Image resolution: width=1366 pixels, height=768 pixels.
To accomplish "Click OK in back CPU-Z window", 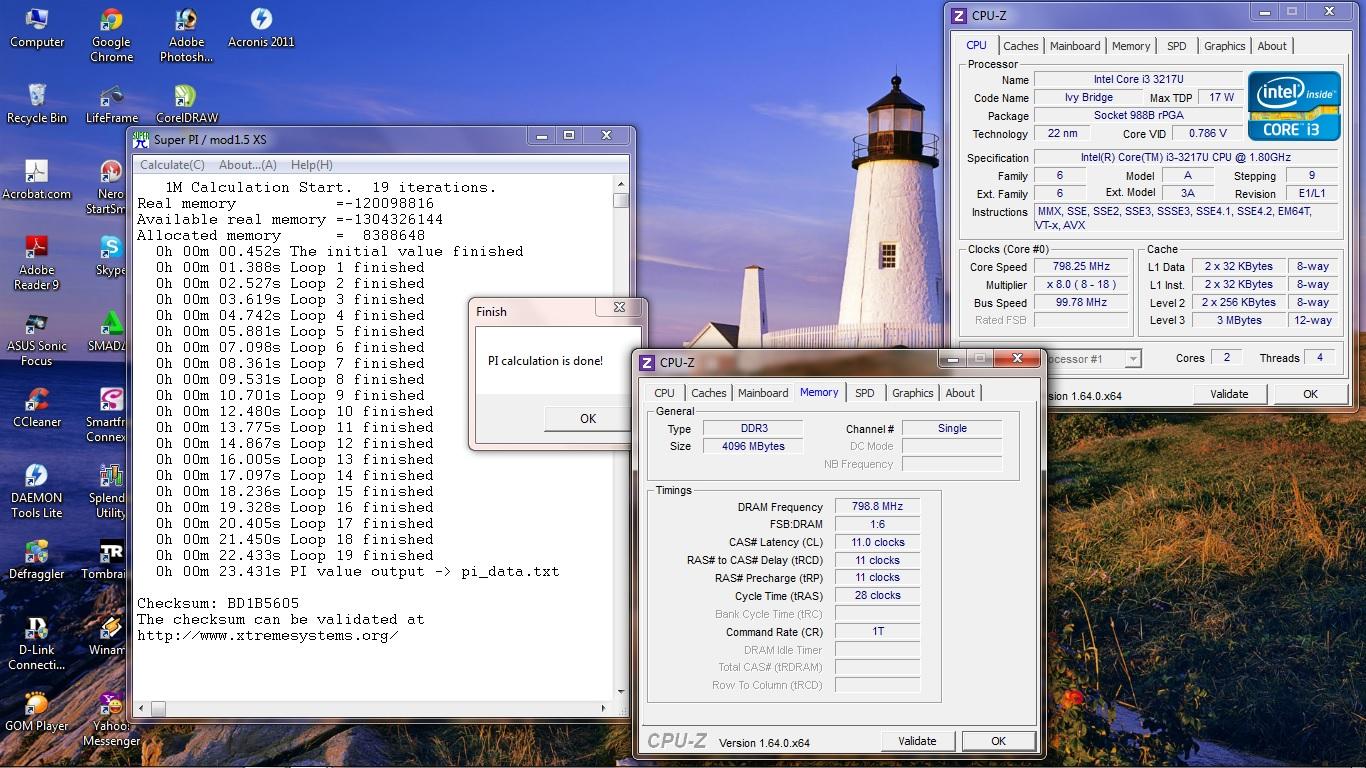I will coord(1310,394).
